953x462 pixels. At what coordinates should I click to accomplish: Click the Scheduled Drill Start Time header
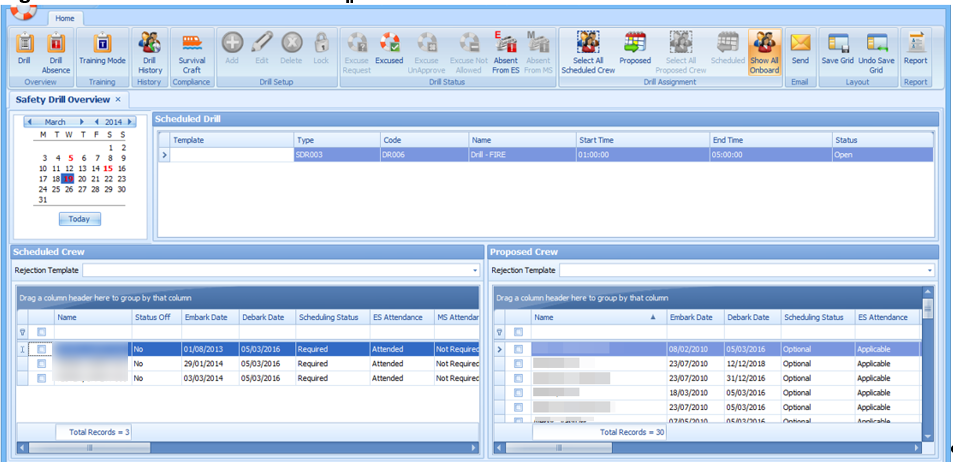[643, 140]
